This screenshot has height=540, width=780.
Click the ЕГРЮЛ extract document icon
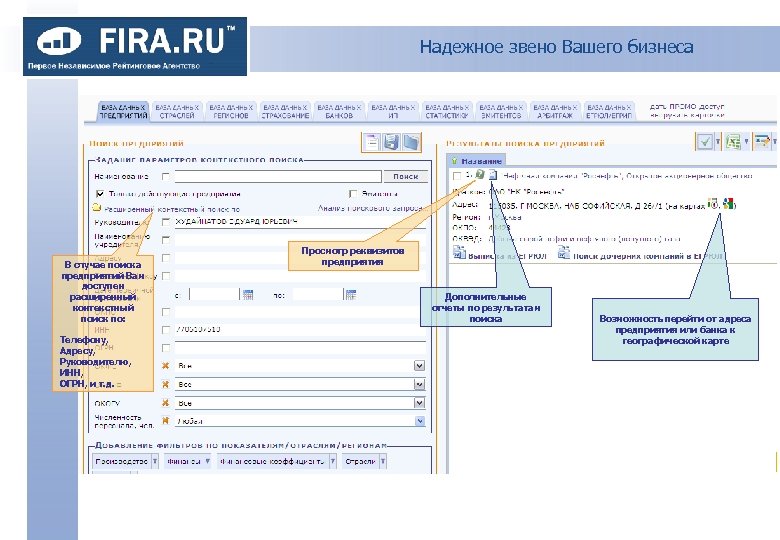(459, 253)
